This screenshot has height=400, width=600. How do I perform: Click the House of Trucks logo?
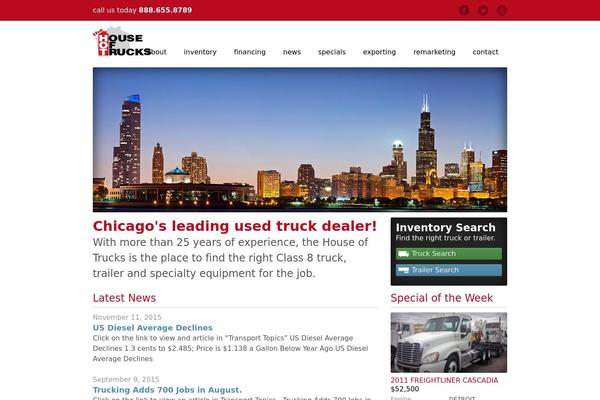point(122,42)
